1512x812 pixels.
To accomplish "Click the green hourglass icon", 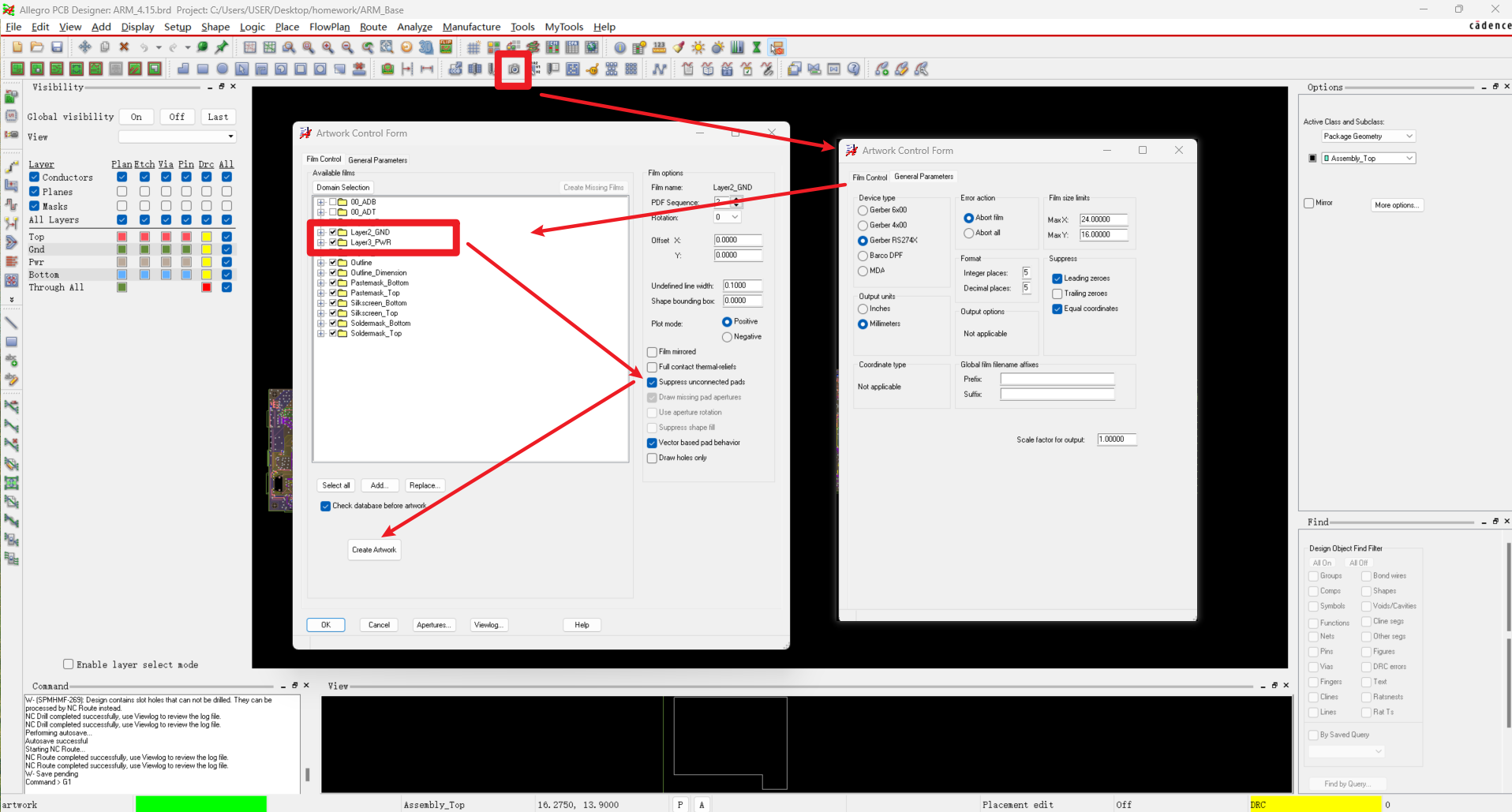I will coord(757,47).
